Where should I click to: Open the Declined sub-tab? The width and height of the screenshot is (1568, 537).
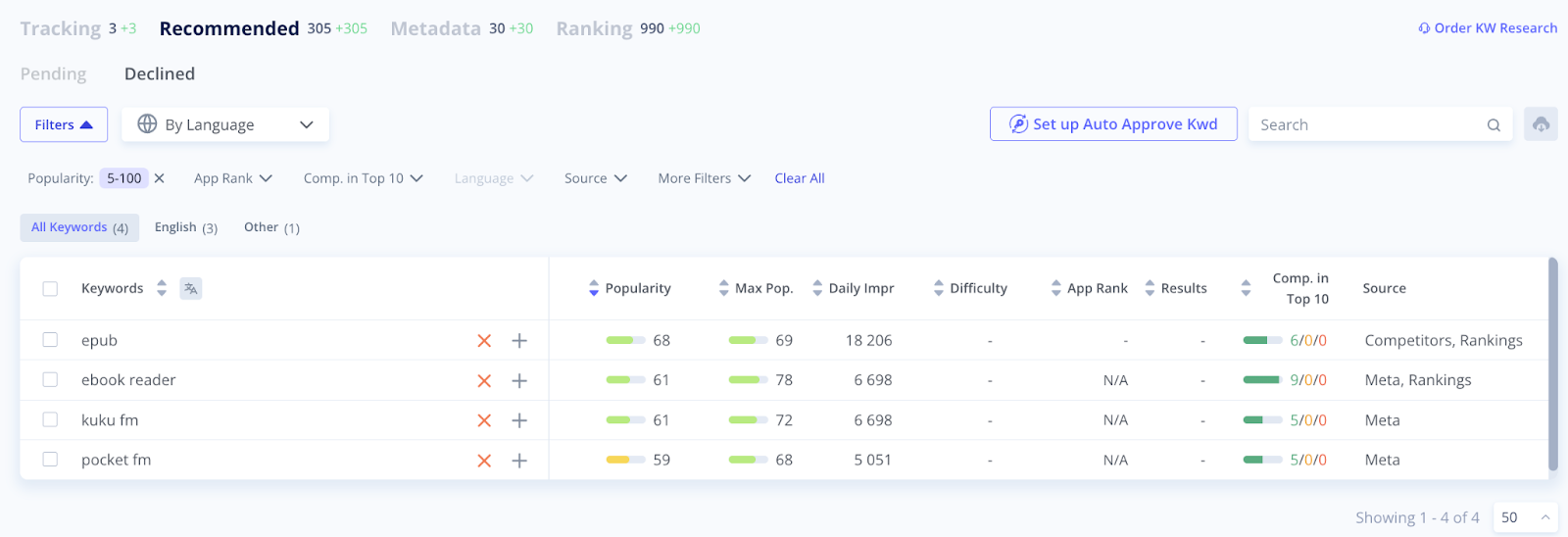point(160,73)
